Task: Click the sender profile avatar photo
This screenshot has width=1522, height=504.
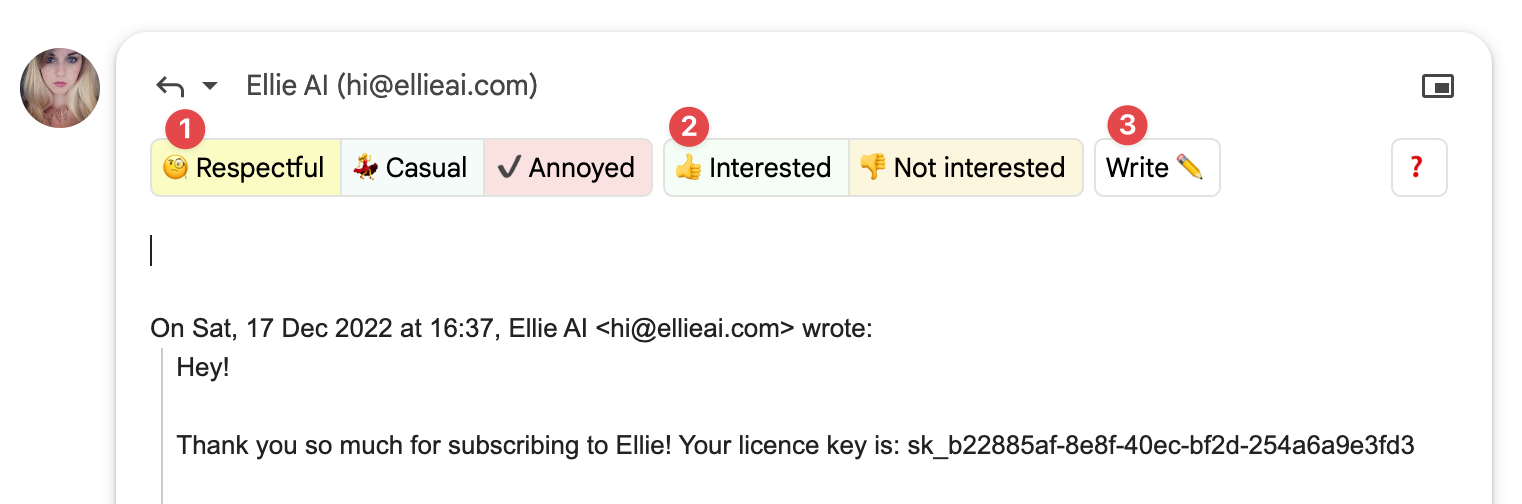Action: [x=60, y=88]
